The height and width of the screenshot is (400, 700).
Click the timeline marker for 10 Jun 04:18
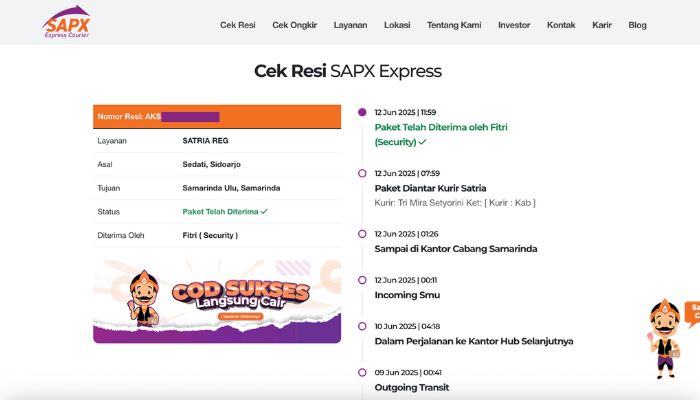point(362,326)
